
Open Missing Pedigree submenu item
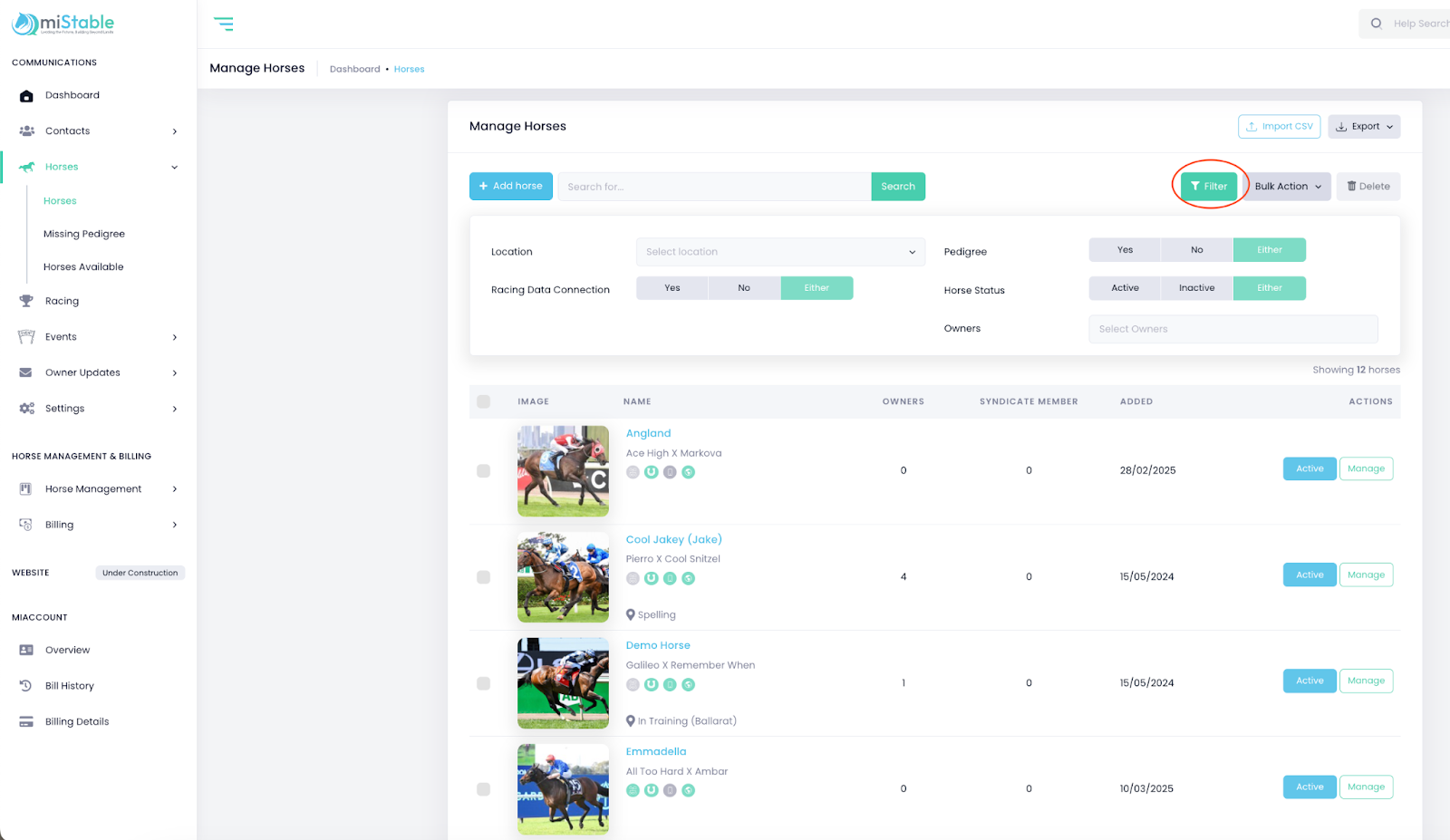(84, 234)
